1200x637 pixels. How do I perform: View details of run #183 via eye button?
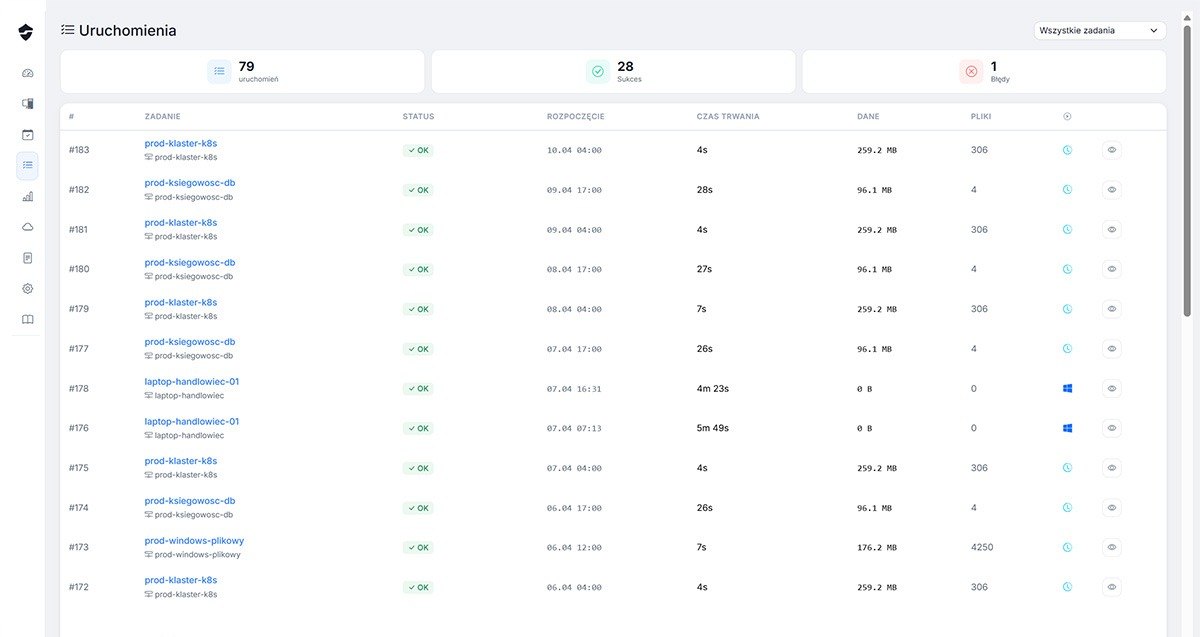click(1111, 150)
